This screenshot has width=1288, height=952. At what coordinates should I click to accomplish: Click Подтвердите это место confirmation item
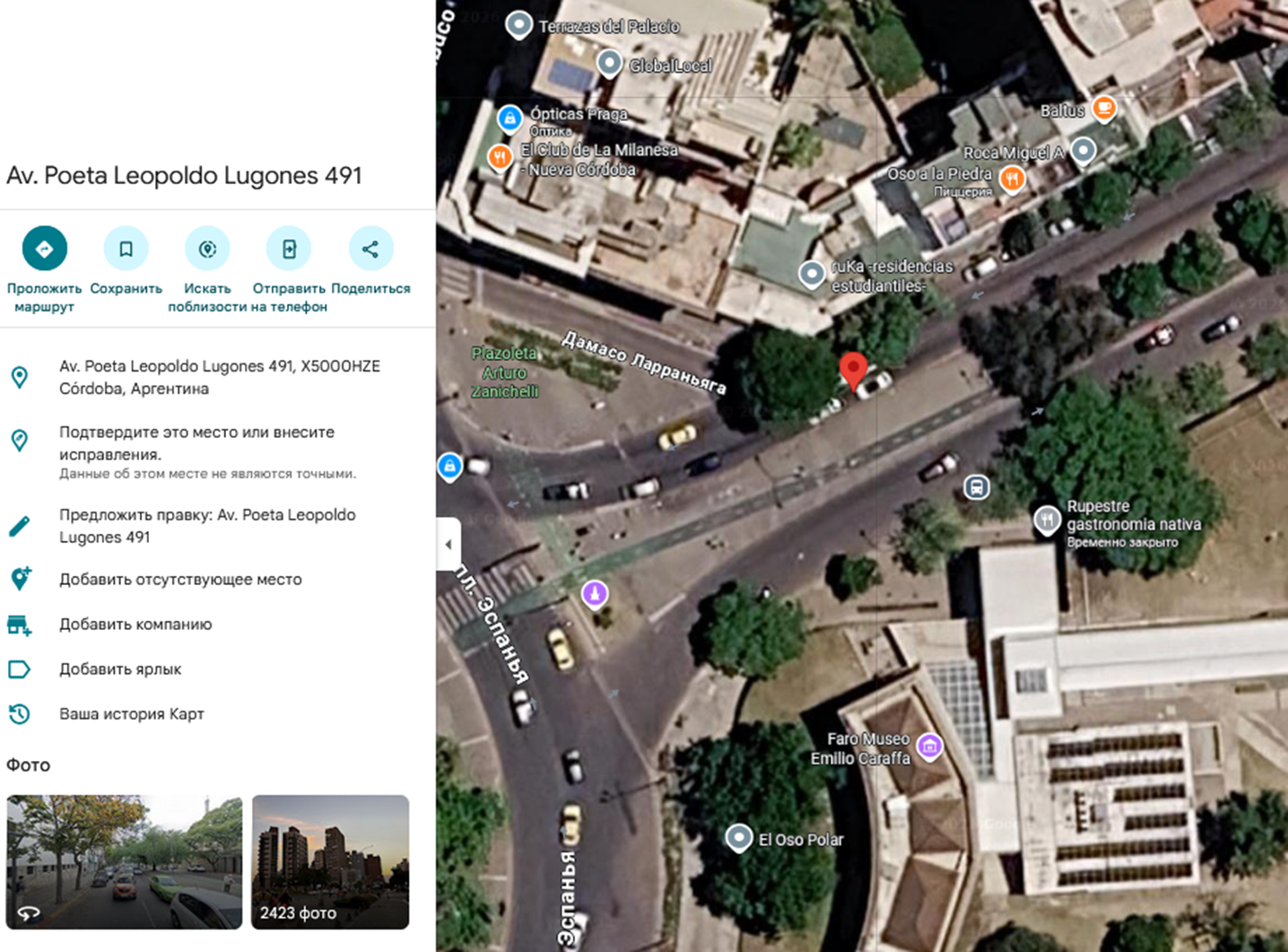point(196,443)
